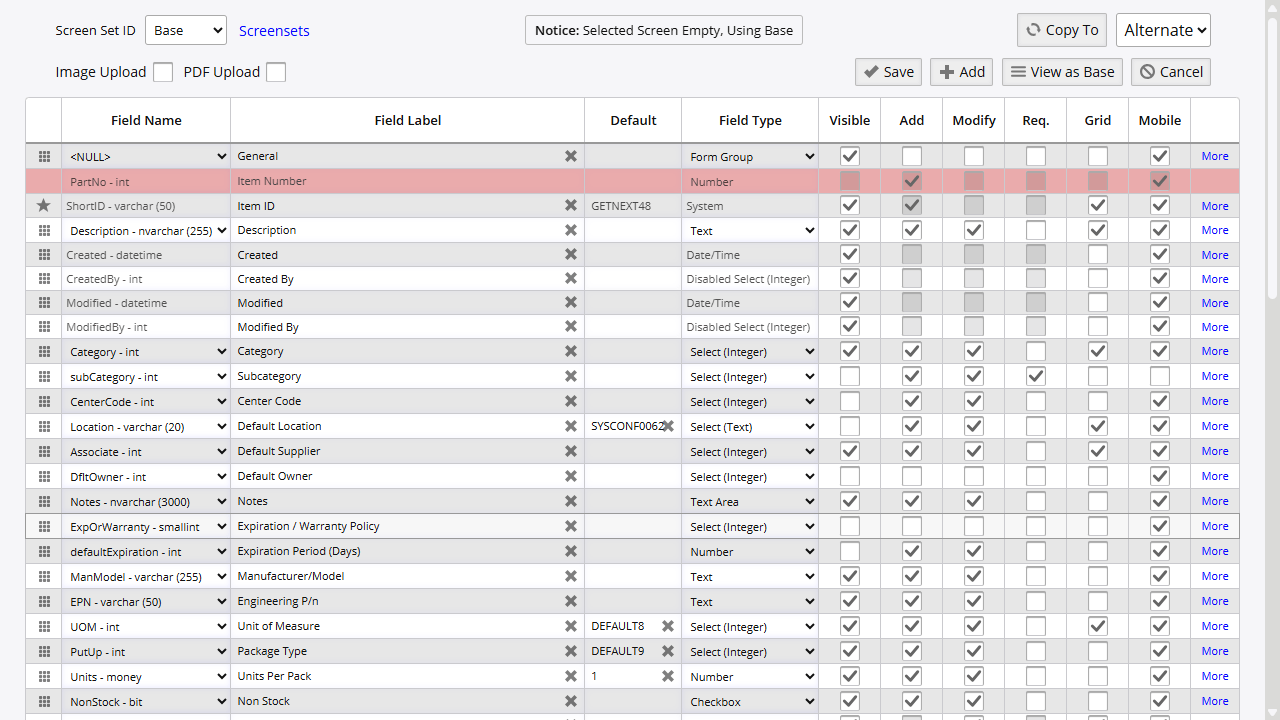Remove the DEFAULT8 default for Unit of Measure
Viewport: 1280px width, 720px height.
668,627
